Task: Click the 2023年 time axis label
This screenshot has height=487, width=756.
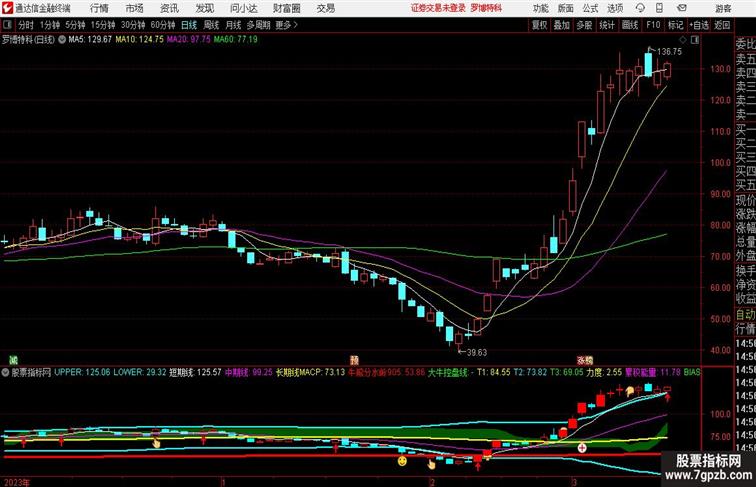Action: (16, 482)
